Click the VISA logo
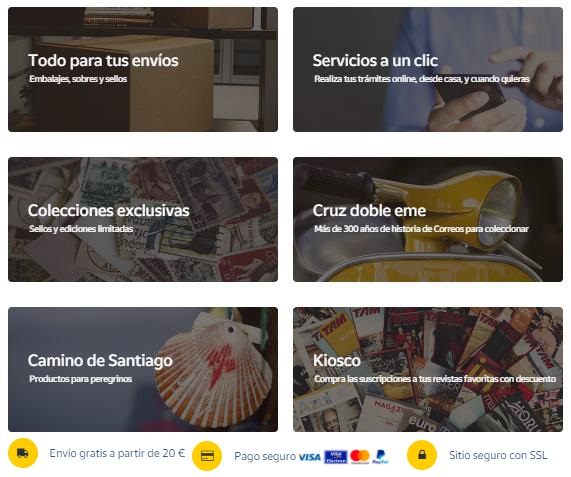Screen dimensions: 571x477 pos(310,457)
